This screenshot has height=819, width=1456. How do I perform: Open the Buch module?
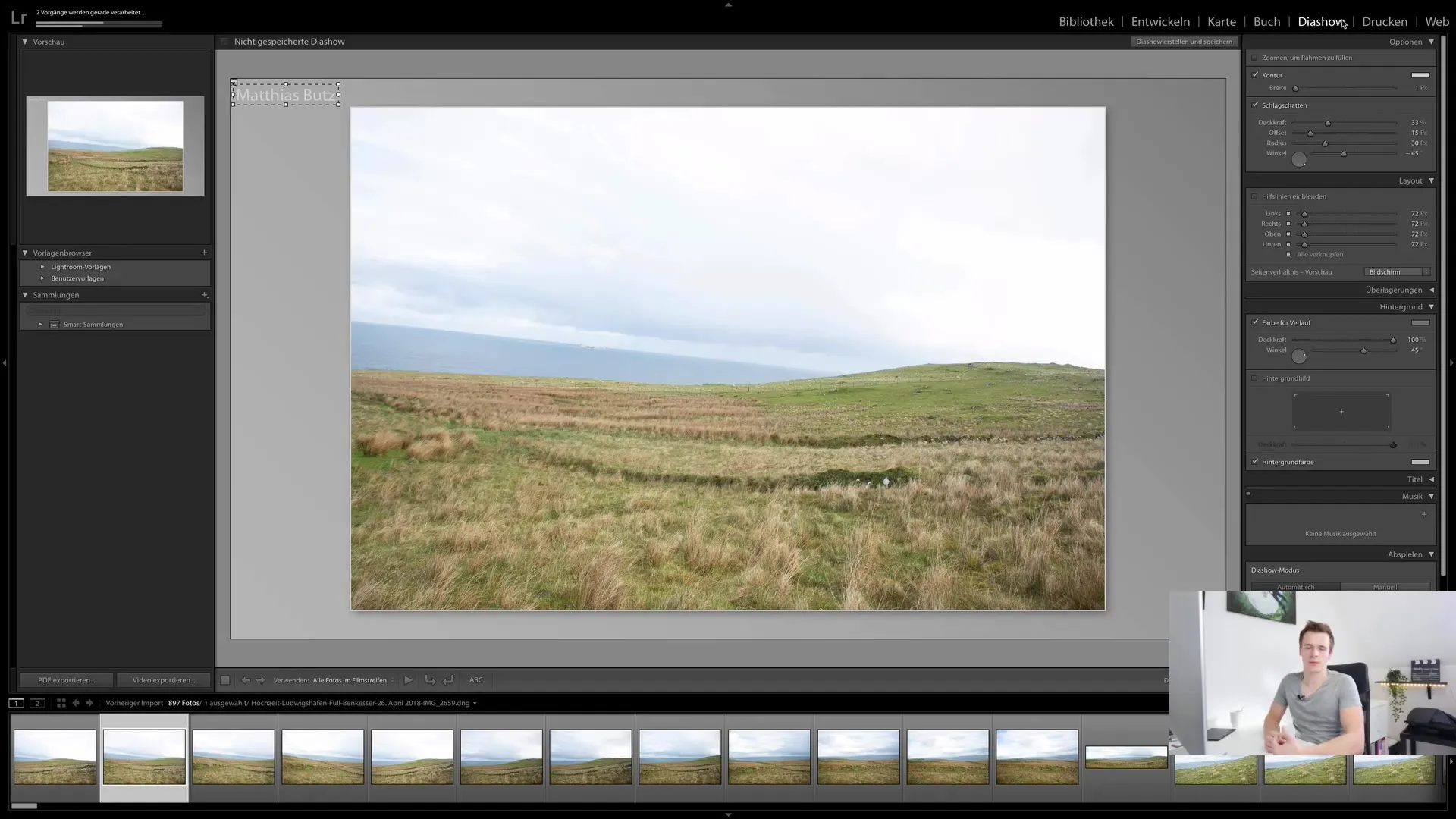tap(1267, 21)
